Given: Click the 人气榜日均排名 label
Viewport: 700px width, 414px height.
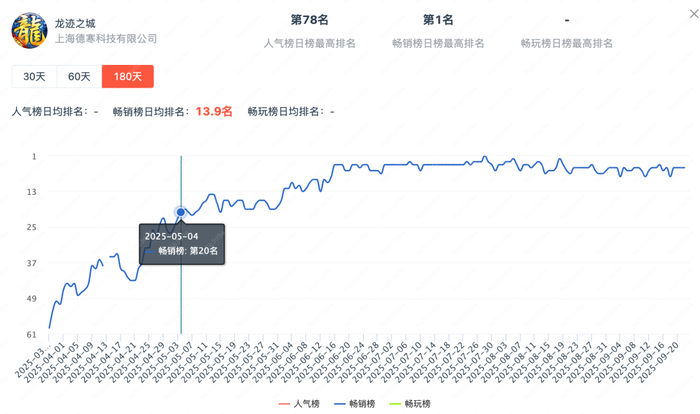Looking at the screenshot, I should tap(48, 112).
